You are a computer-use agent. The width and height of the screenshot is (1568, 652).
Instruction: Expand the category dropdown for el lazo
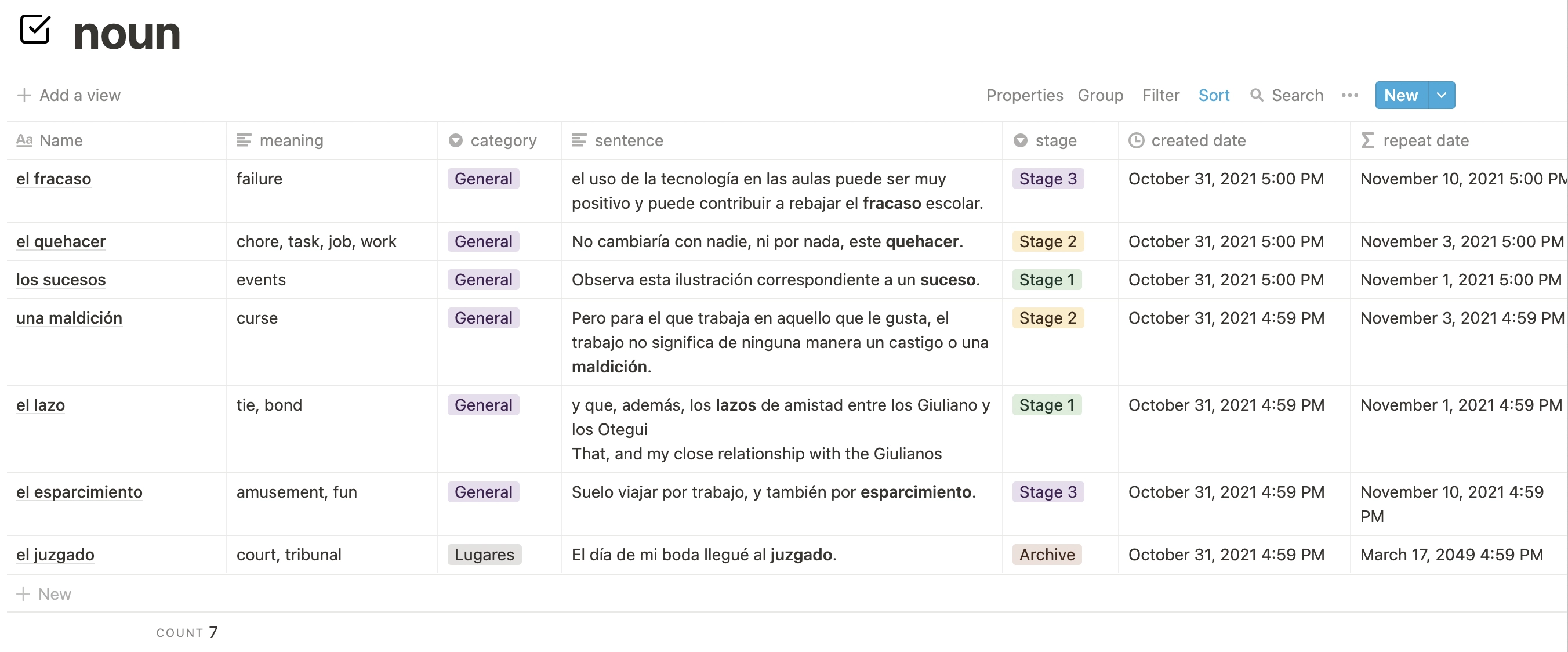[484, 405]
